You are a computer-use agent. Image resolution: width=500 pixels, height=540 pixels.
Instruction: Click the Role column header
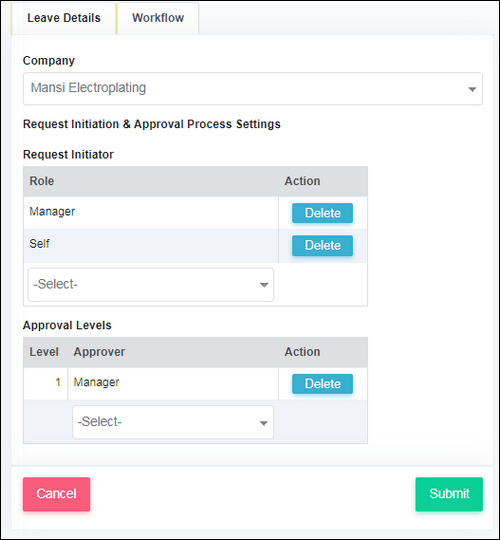click(x=42, y=181)
